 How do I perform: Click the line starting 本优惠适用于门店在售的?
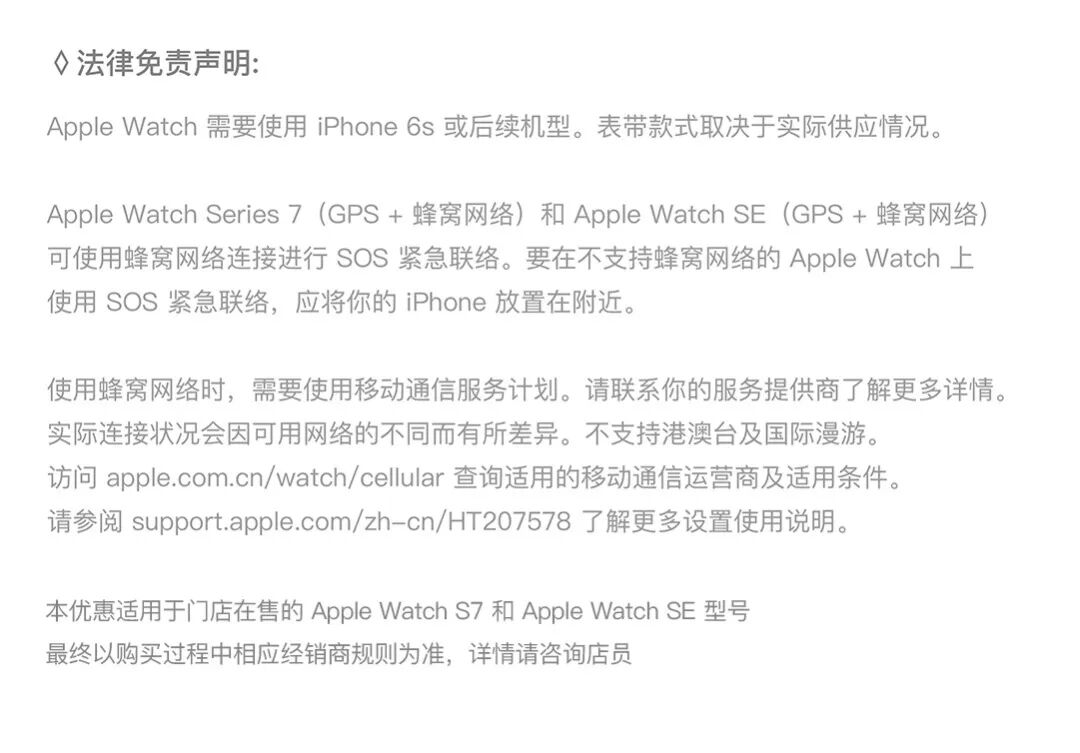(x=398, y=611)
